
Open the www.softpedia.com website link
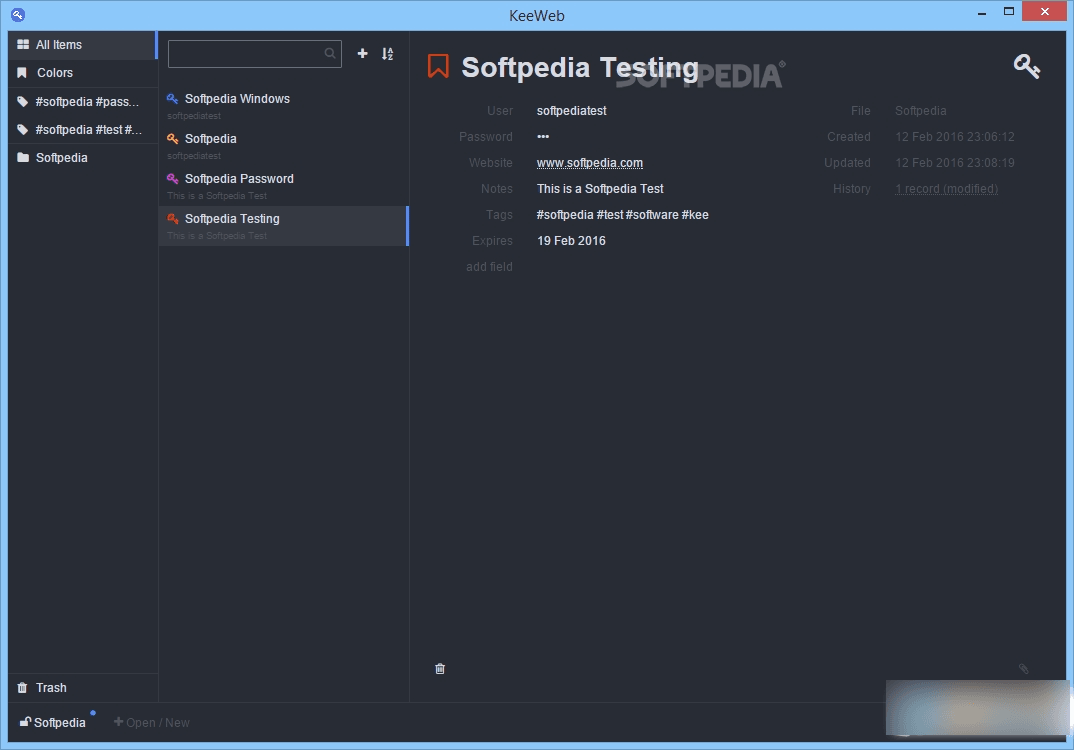[590, 163]
